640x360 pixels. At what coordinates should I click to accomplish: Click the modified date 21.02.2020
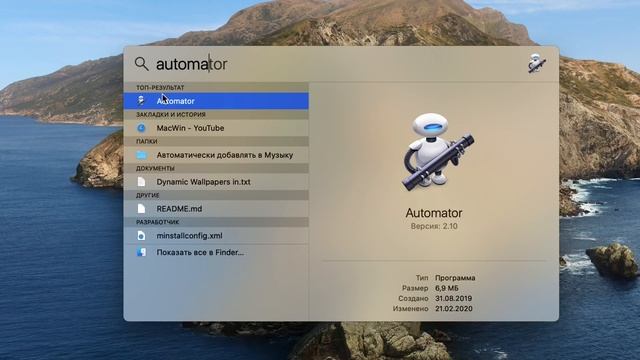453,309
